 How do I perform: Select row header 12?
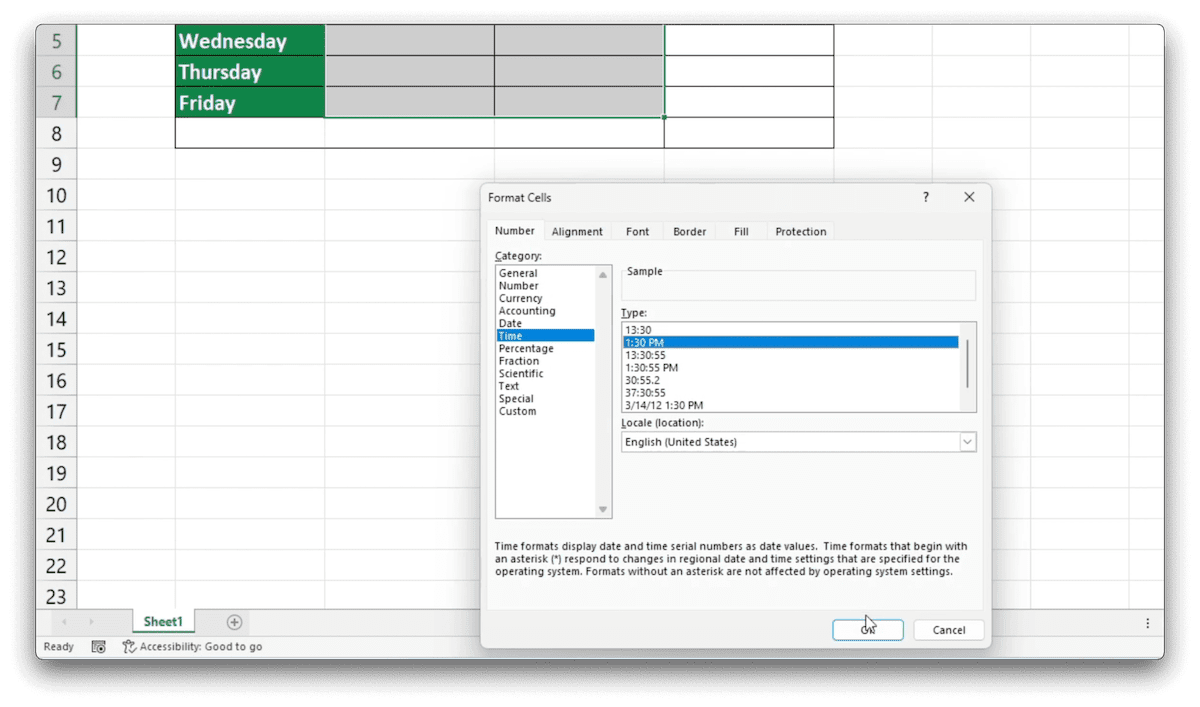tap(56, 257)
